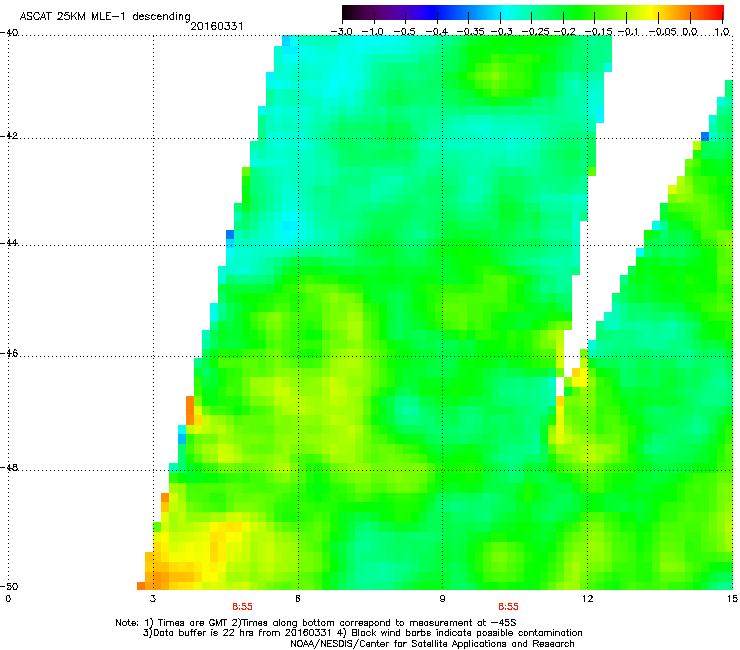Select the -0.1 color scale label
Viewport: 740px width, 650px height.
(627, 32)
